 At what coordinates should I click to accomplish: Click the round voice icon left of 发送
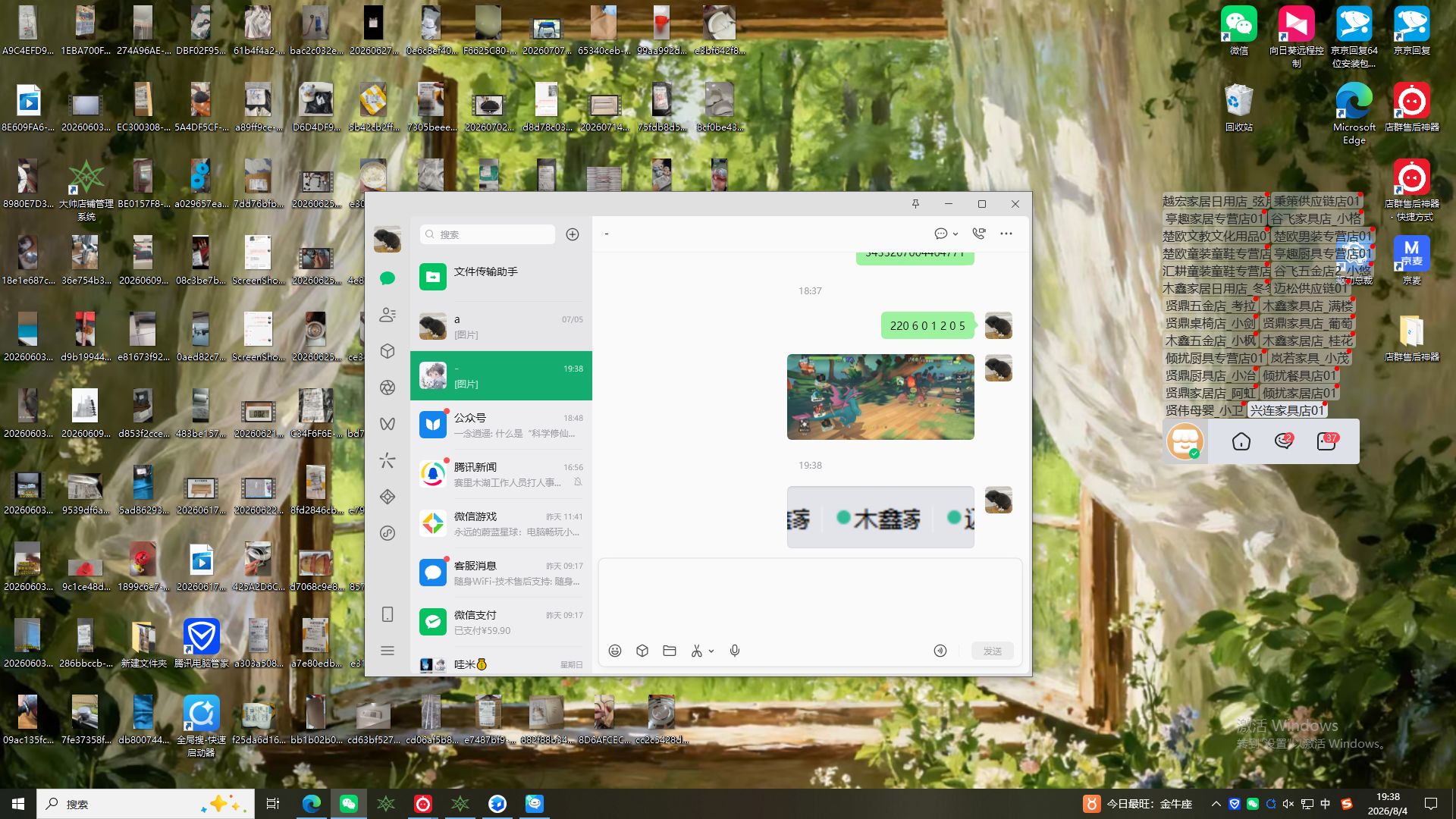(x=940, y=651)
